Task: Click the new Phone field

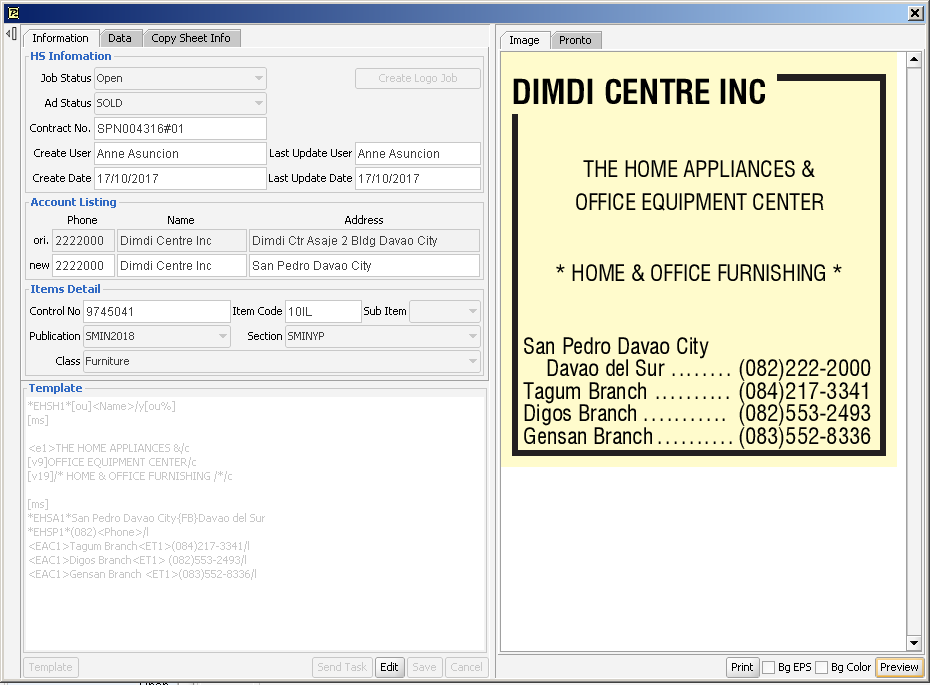Action: 83,266
